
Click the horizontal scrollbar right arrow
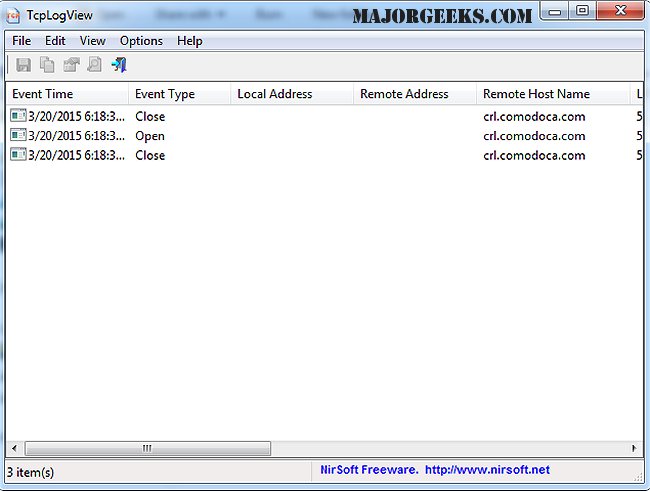(634, 448)
